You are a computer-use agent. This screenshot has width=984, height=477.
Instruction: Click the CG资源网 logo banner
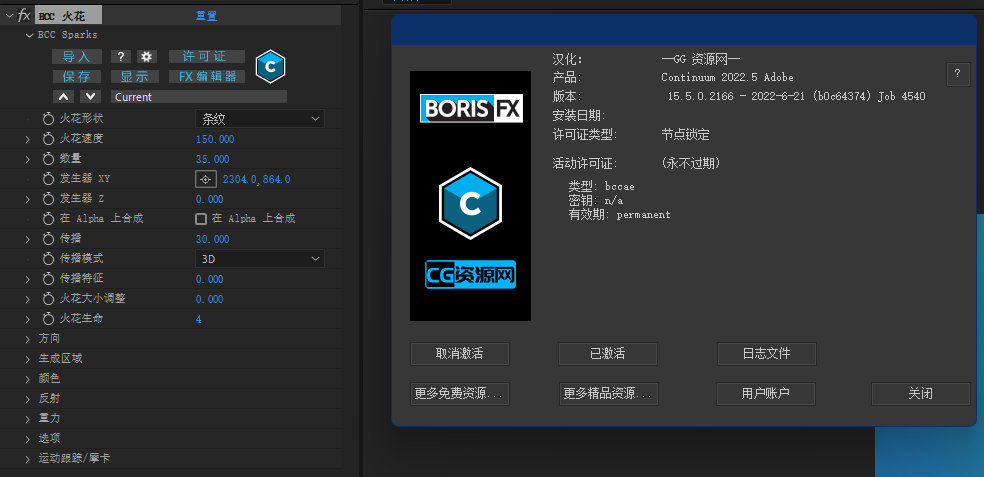tap(471, 274)
